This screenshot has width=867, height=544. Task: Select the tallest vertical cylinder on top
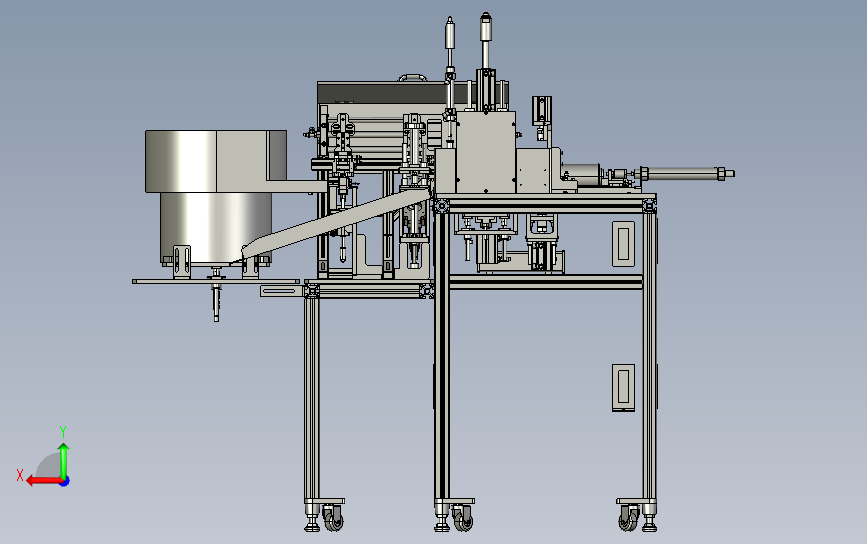[485, 41]
